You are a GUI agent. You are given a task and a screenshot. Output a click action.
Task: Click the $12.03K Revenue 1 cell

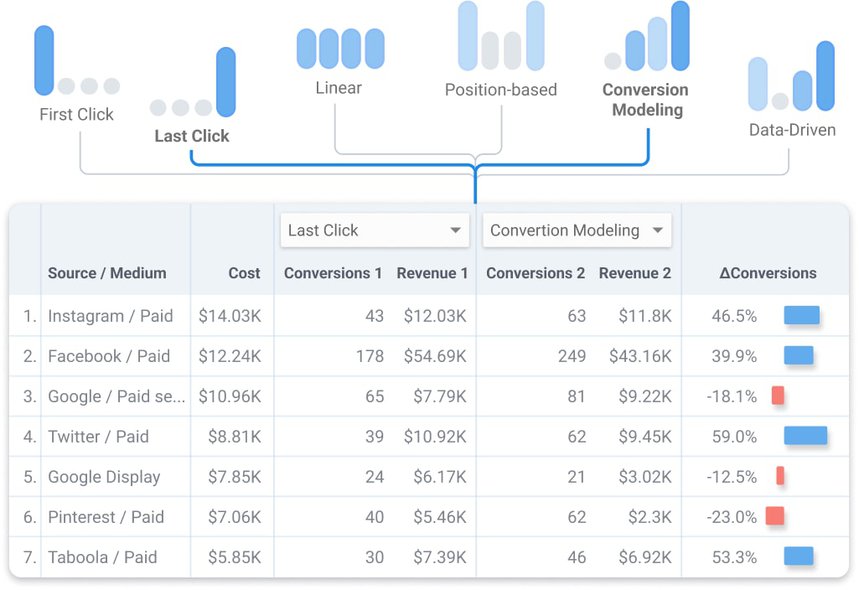pyautogui.click(x=435, y=316)
